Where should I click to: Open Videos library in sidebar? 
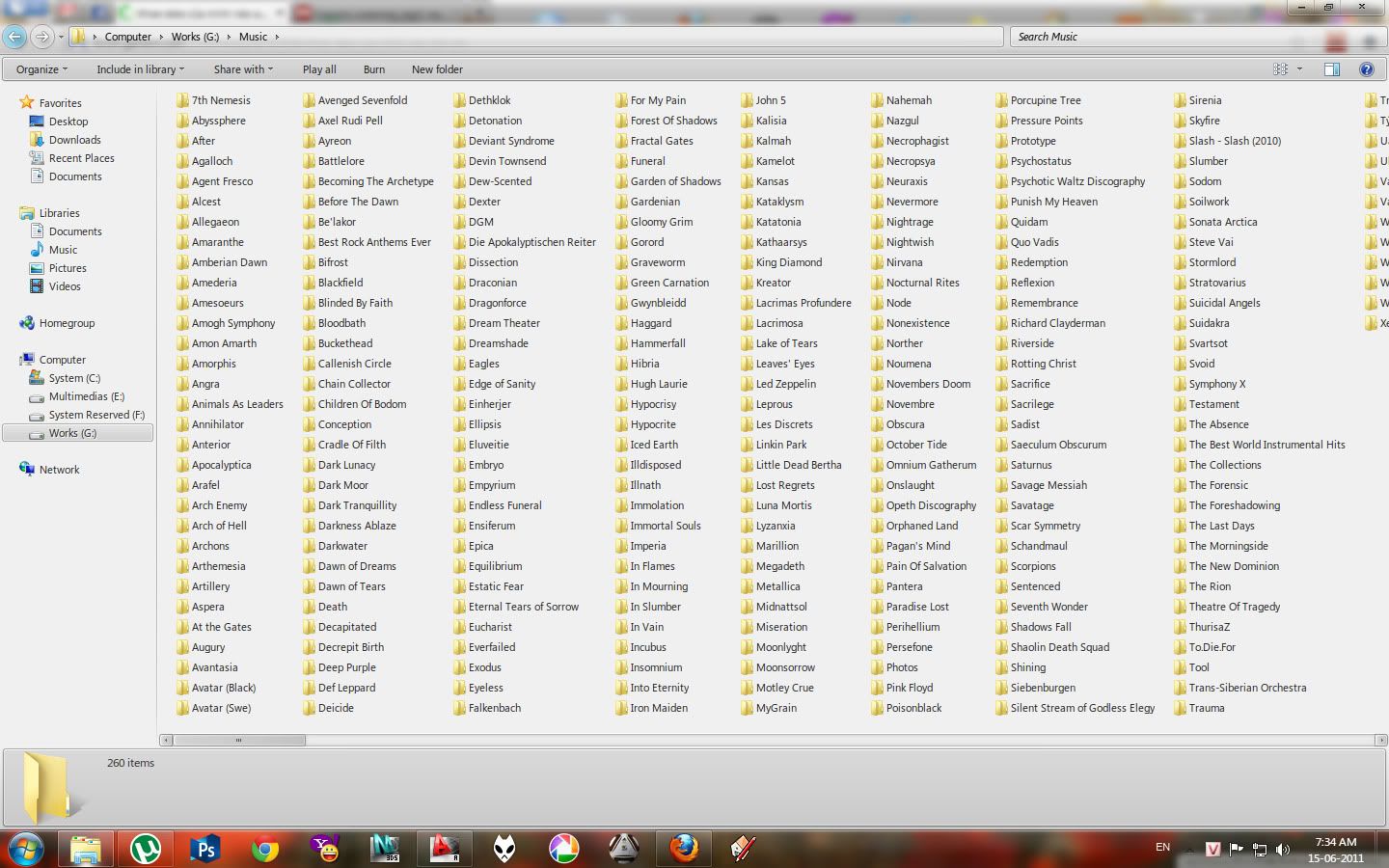pos(65,286)
